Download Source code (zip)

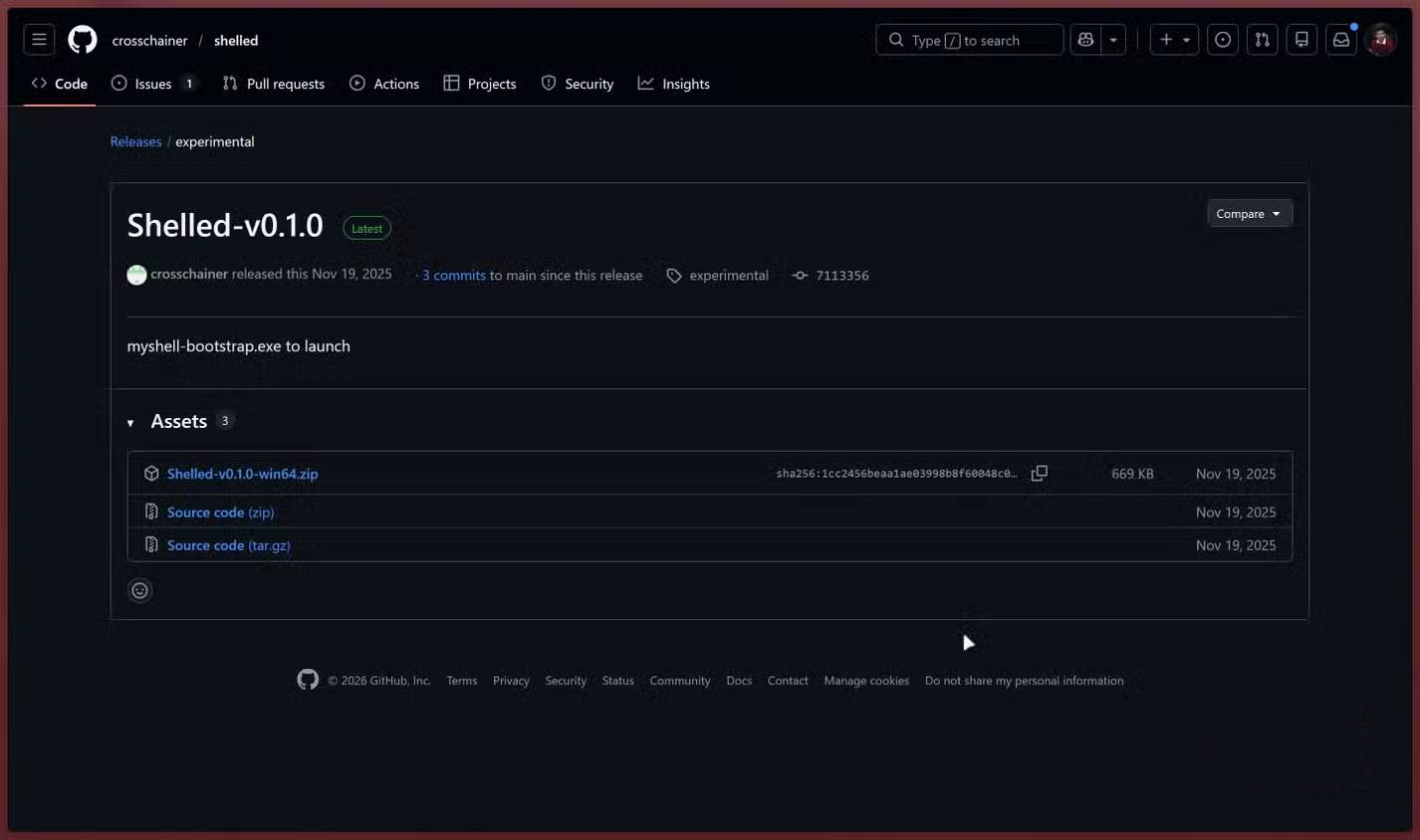(x=220, y=513)
